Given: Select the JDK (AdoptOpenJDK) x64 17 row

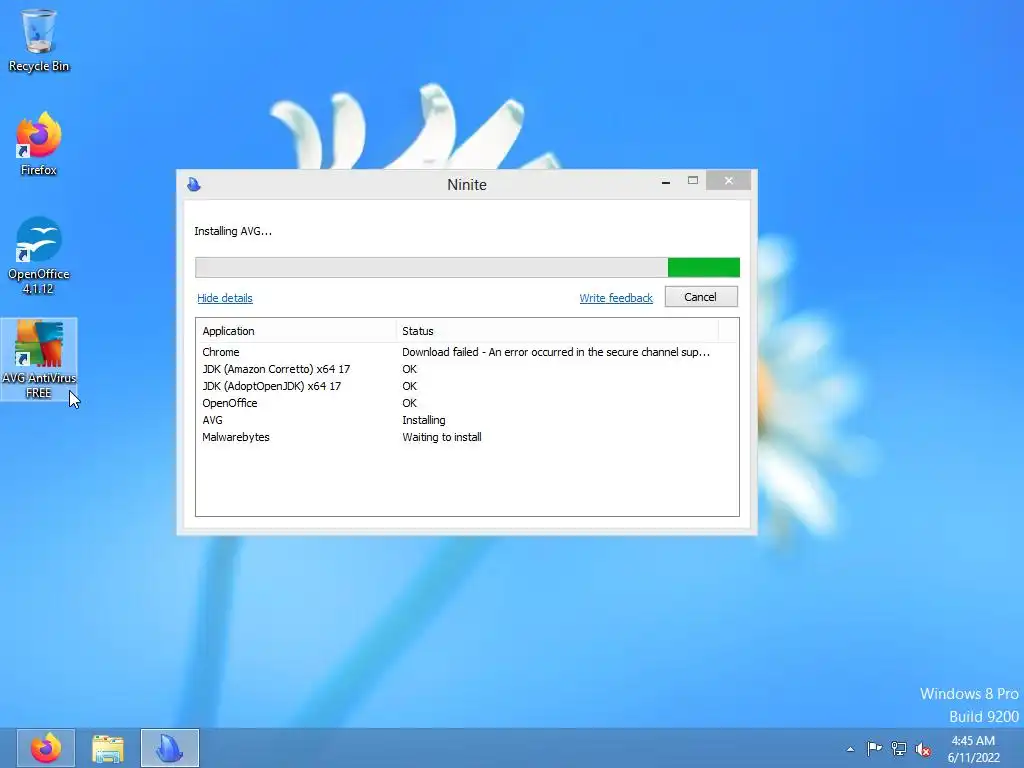Looking at the screenshot, I should (x=467, y=386).
